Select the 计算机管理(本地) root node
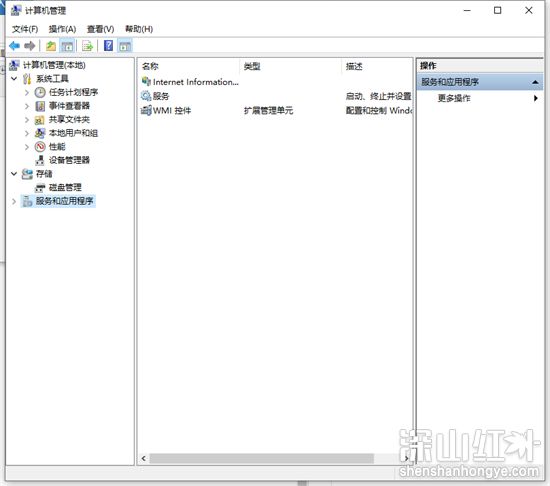Image resolution: width=550 pixels, height=486 pixels. 54,65
